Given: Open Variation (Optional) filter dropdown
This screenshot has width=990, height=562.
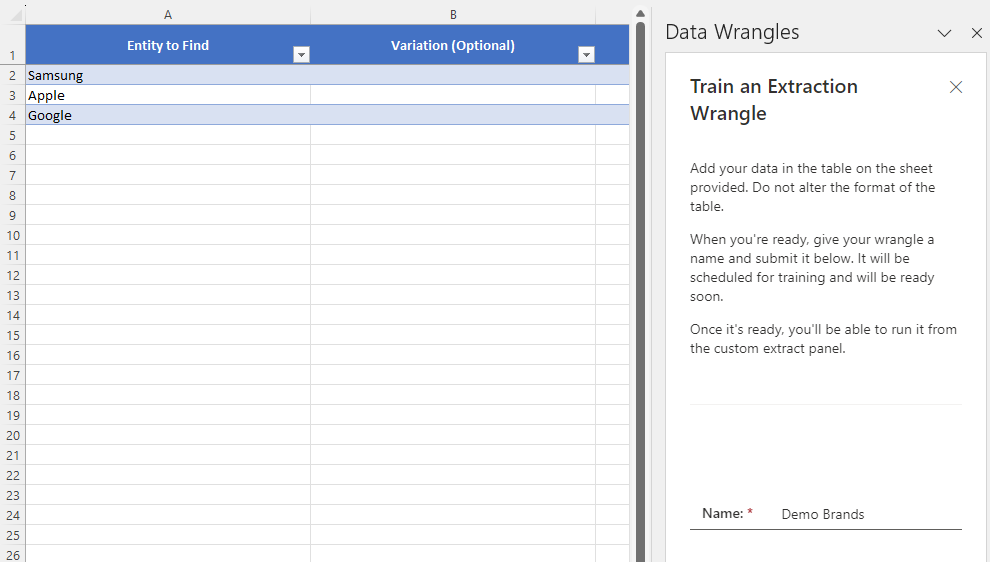Looking at the screenshot, I should pyautogui.click(x=587, y=55).
